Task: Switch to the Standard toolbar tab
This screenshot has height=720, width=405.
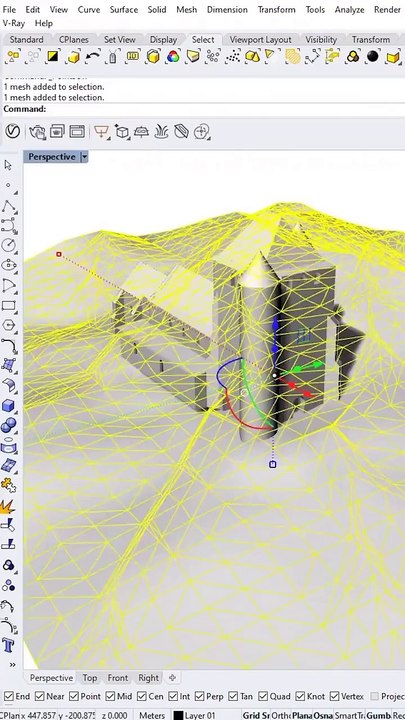Action: pyautogui.click(x=27, y=39)
